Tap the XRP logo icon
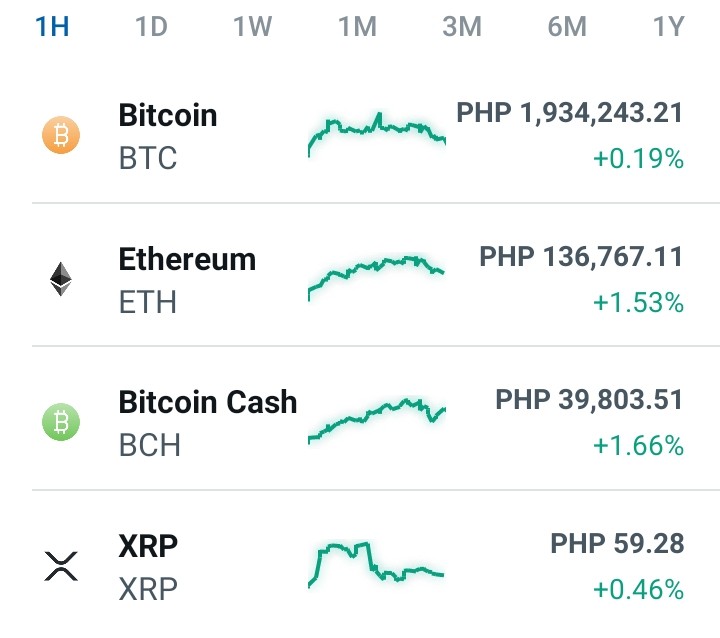 (x=61, y=566)
